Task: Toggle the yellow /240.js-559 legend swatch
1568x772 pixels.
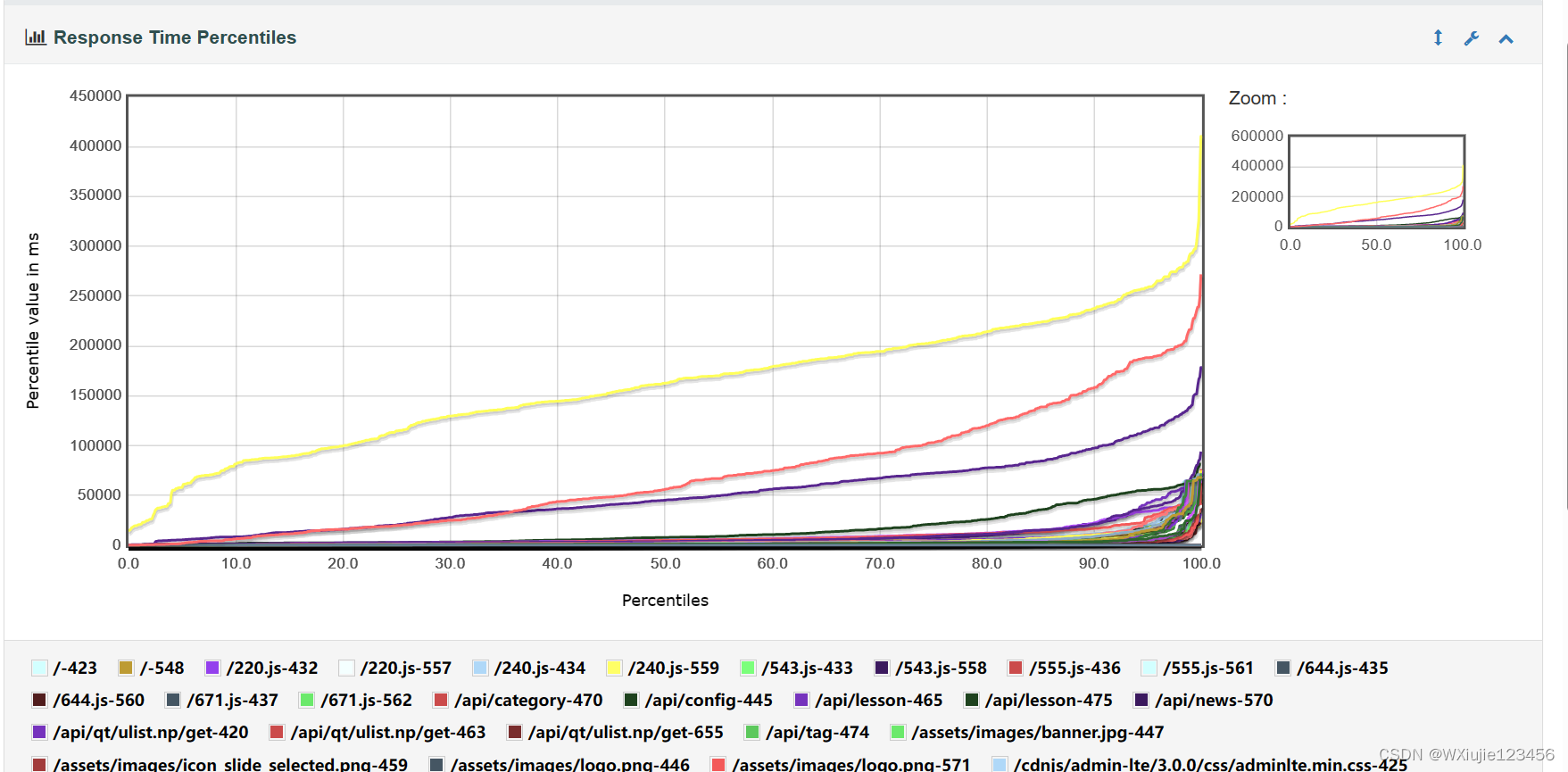Action: 614,668
